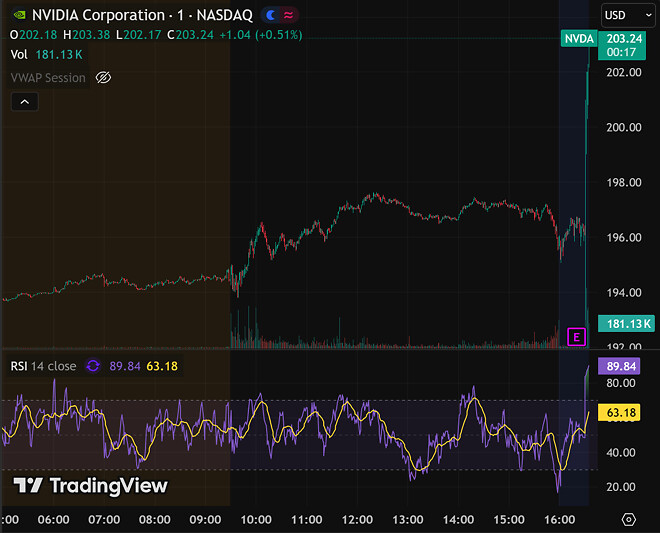Click the VWAP Session indicator label
The image size is (660, 533).
(48, 78)
